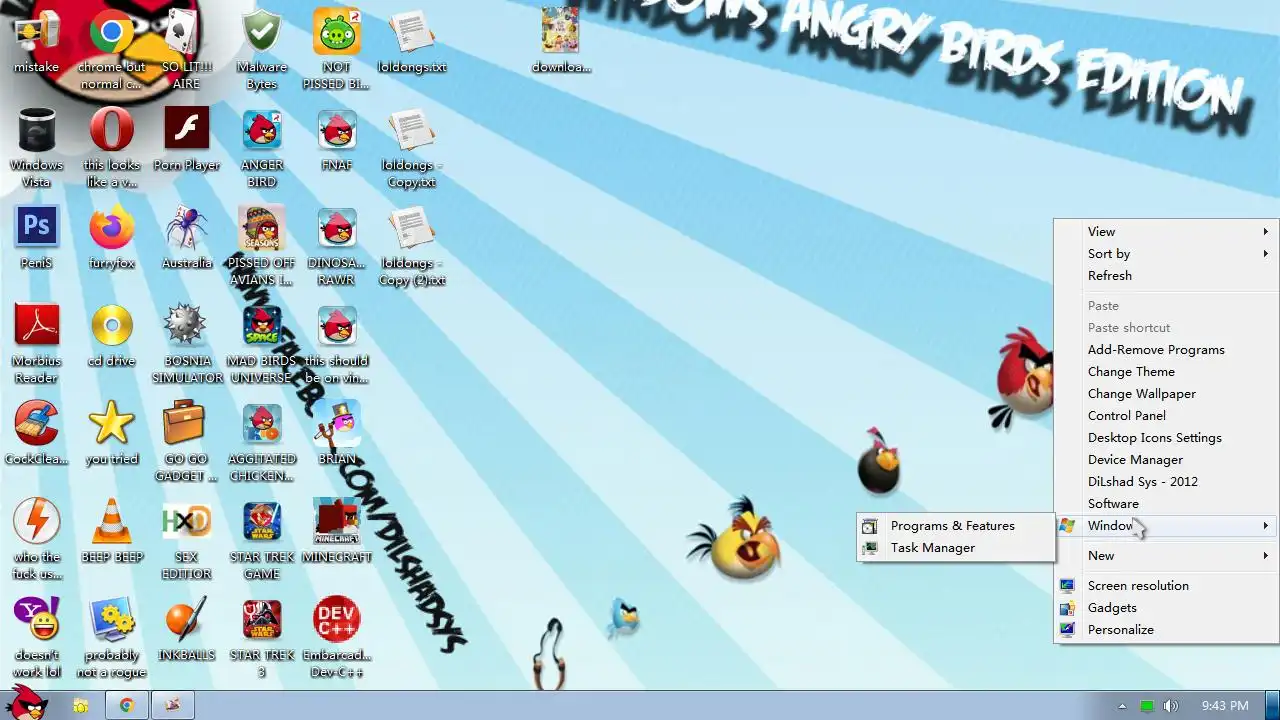Open the taskbar app next to Chrome
This screenshot has width=1280, height=720.
173,705
